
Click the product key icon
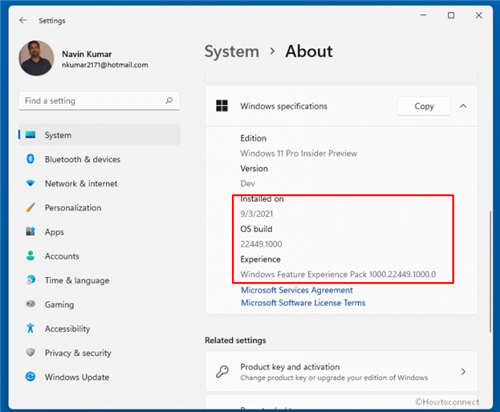(222, 371)
